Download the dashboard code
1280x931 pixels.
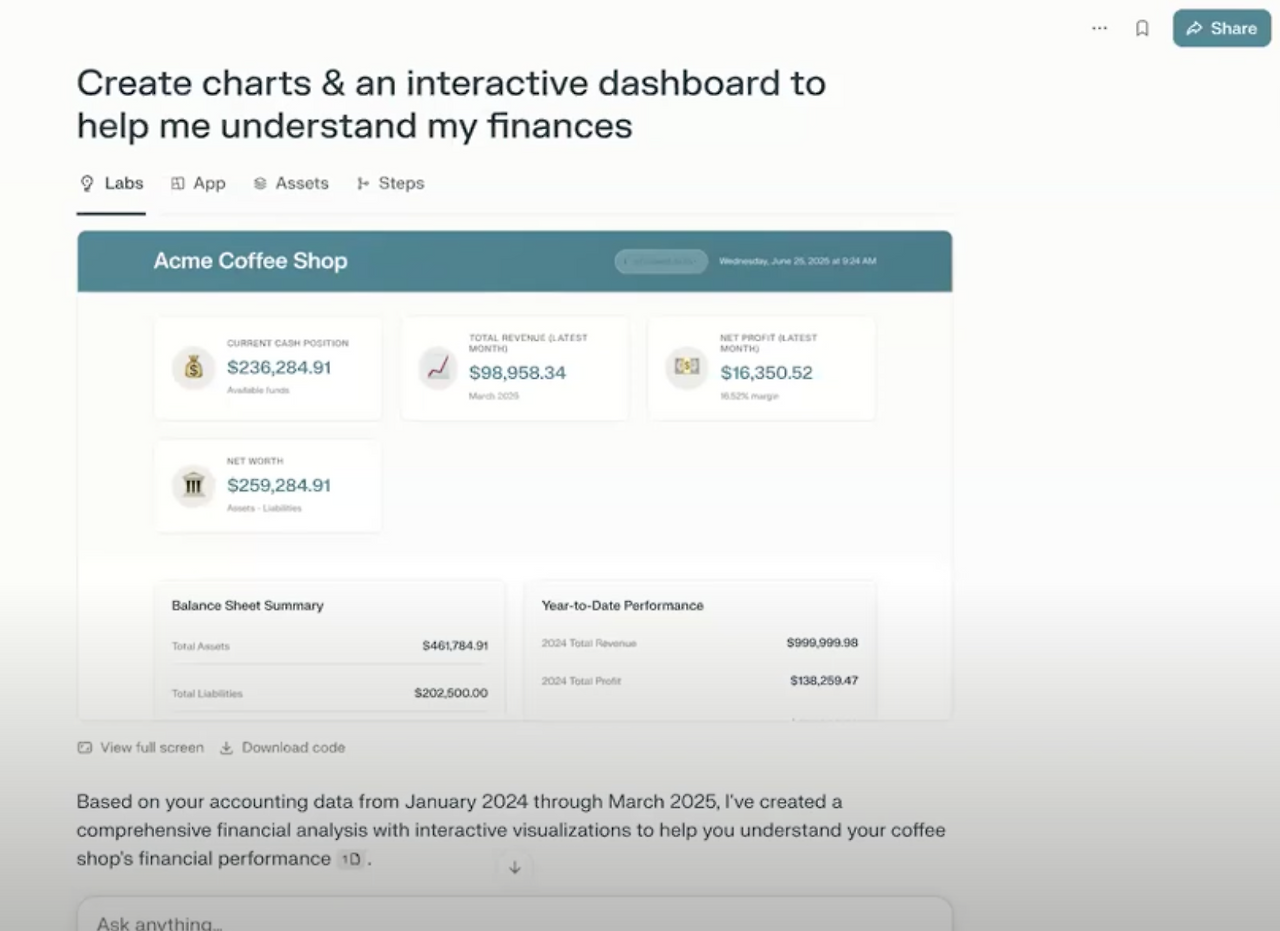pyautogui.click(x=282, y=747)
